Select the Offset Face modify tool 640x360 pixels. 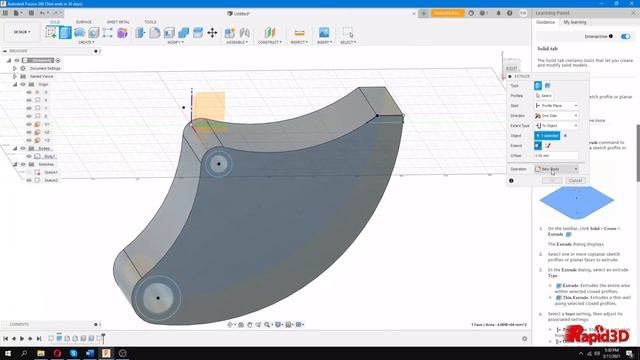point(198,33)
